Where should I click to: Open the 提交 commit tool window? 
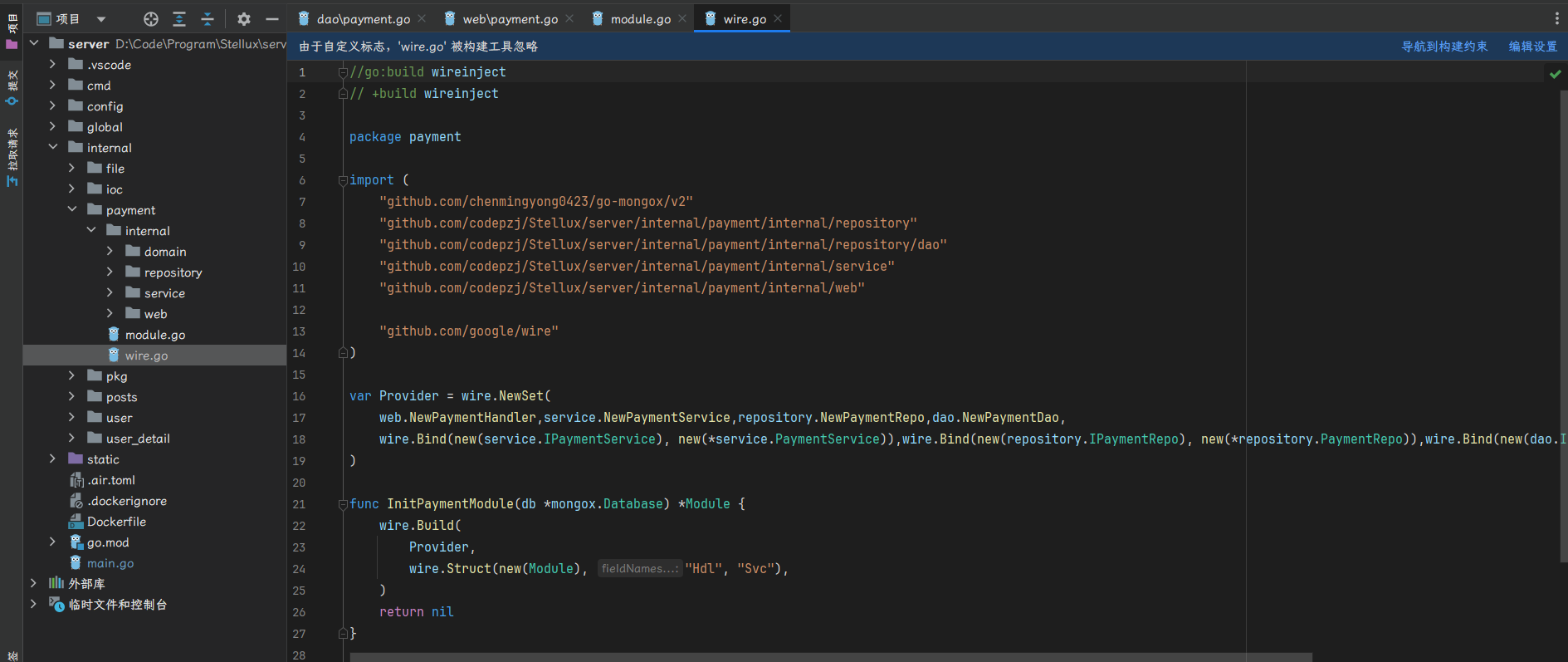pos(12,87)
